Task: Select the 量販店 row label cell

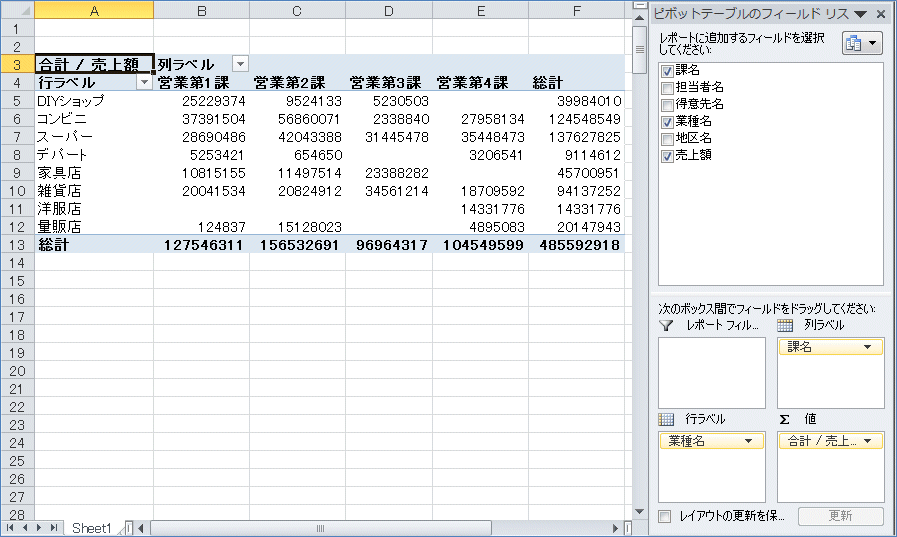Action: click(x=94, y=226)
